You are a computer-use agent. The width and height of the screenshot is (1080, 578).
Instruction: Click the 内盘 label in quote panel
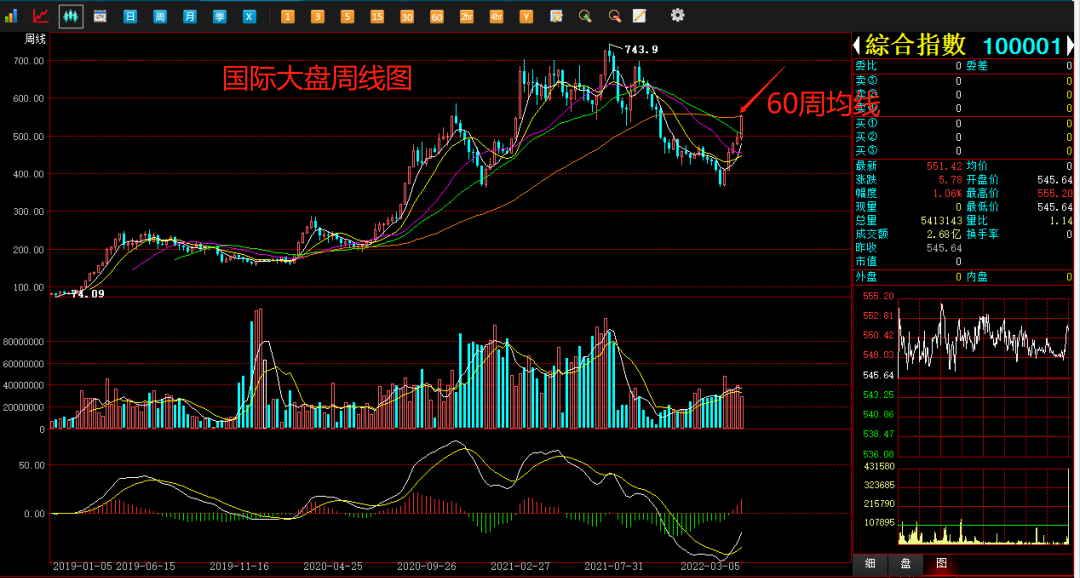point(977,277)
